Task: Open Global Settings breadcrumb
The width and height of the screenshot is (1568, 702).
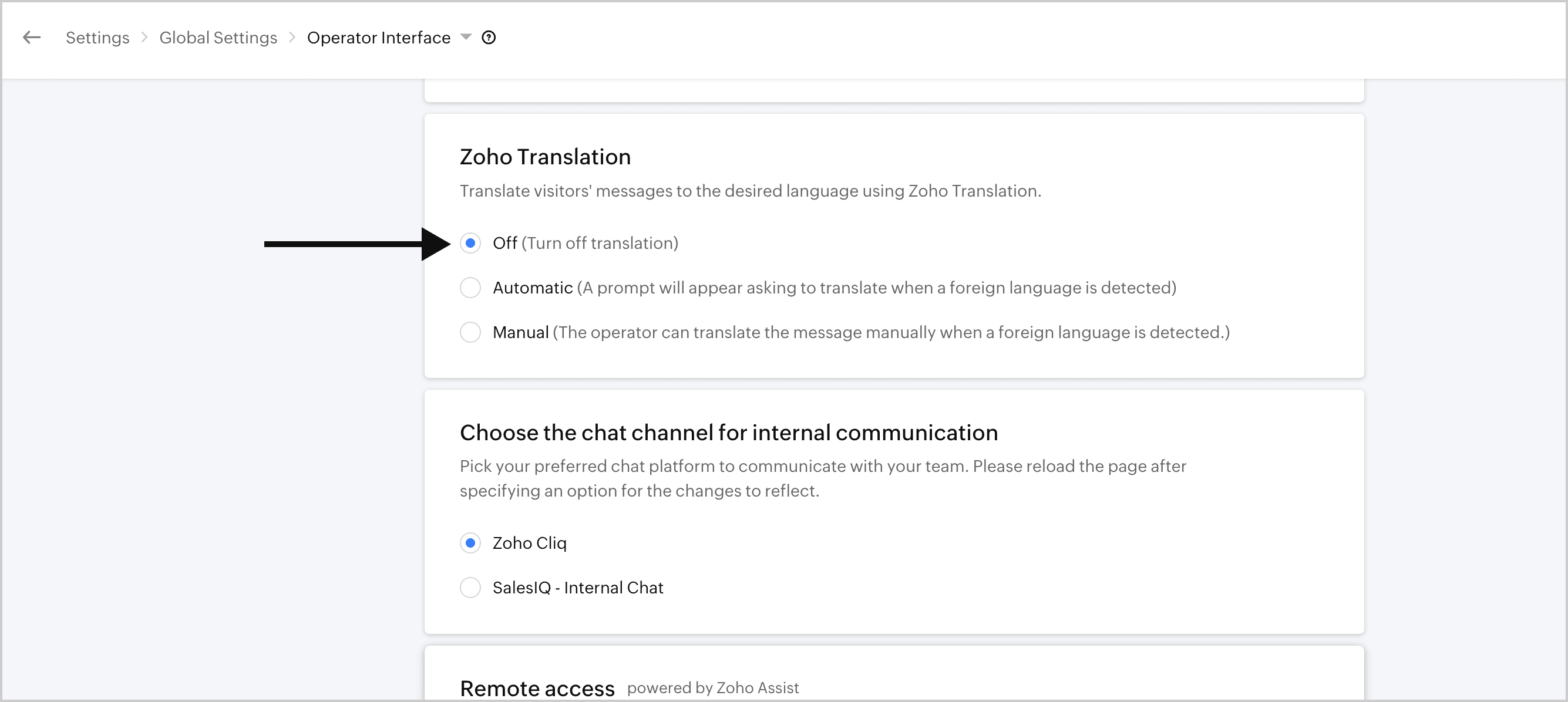Action: point(218,38)
